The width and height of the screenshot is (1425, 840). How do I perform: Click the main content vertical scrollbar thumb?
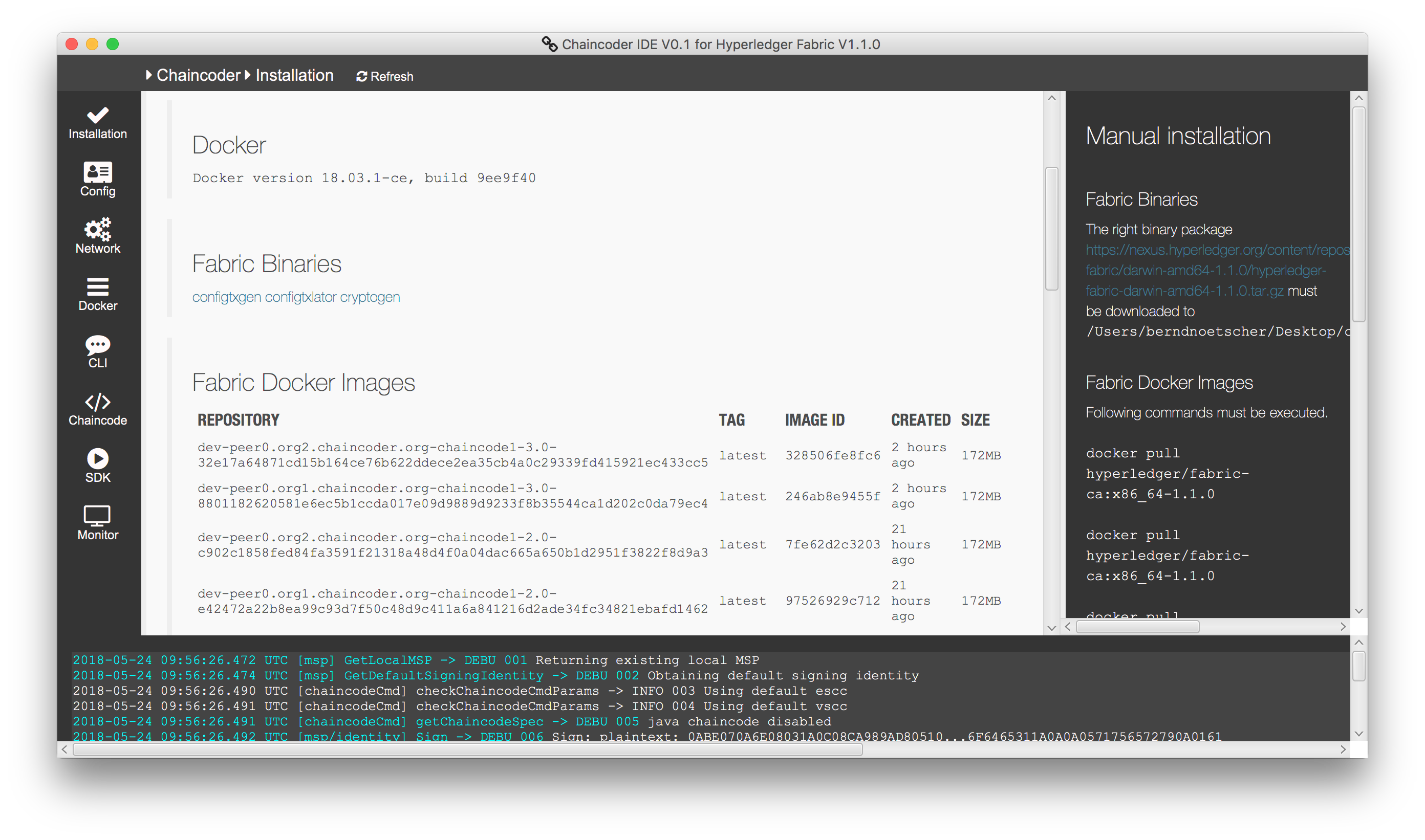pyautogui.click(x=1051, y=228)
